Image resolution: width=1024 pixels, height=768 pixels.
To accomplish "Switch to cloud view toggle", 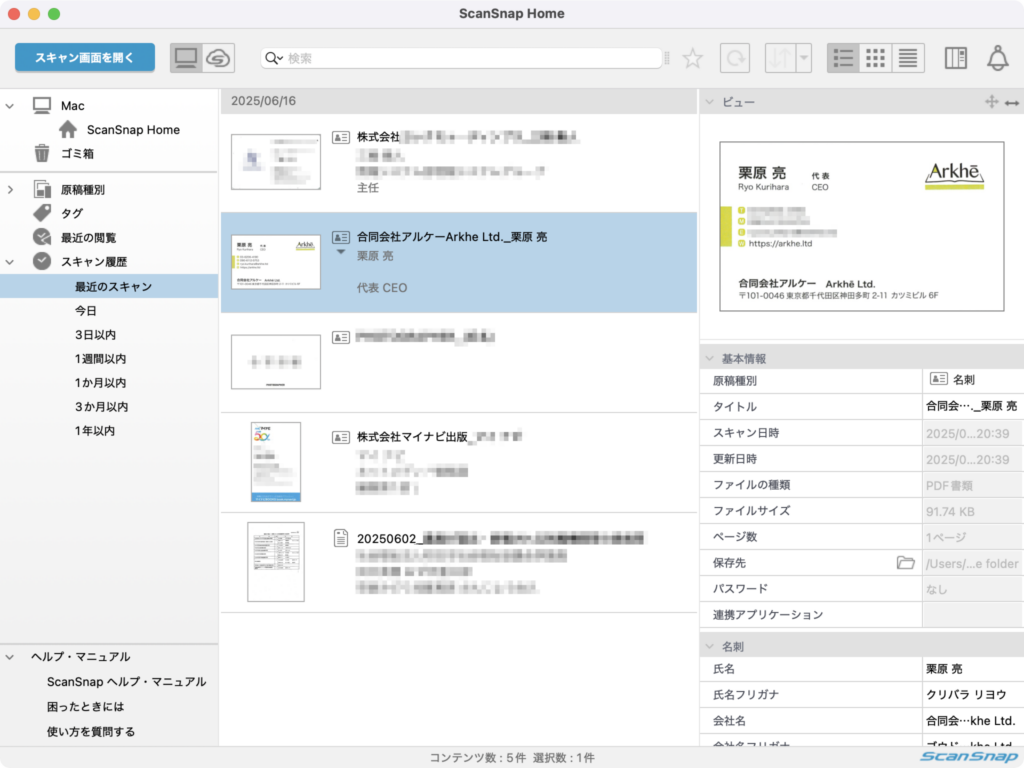I will coord(218,58).
